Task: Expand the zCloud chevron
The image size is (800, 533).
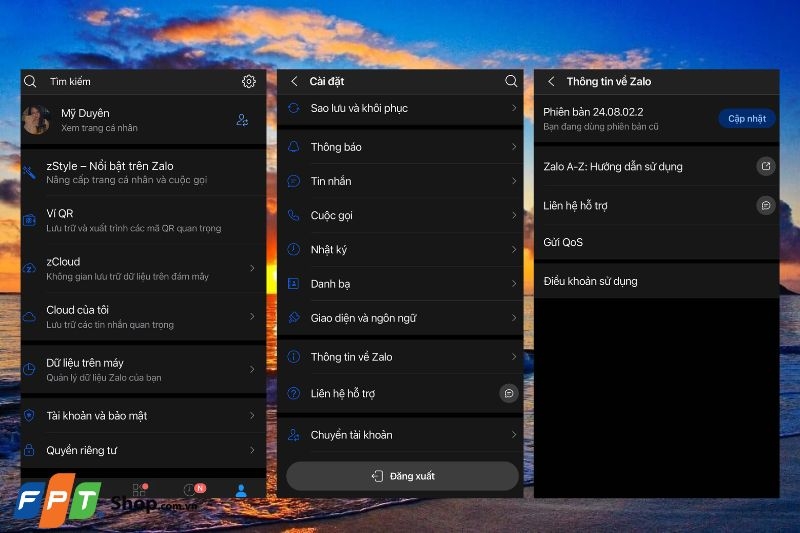Action: pos(252,268)
